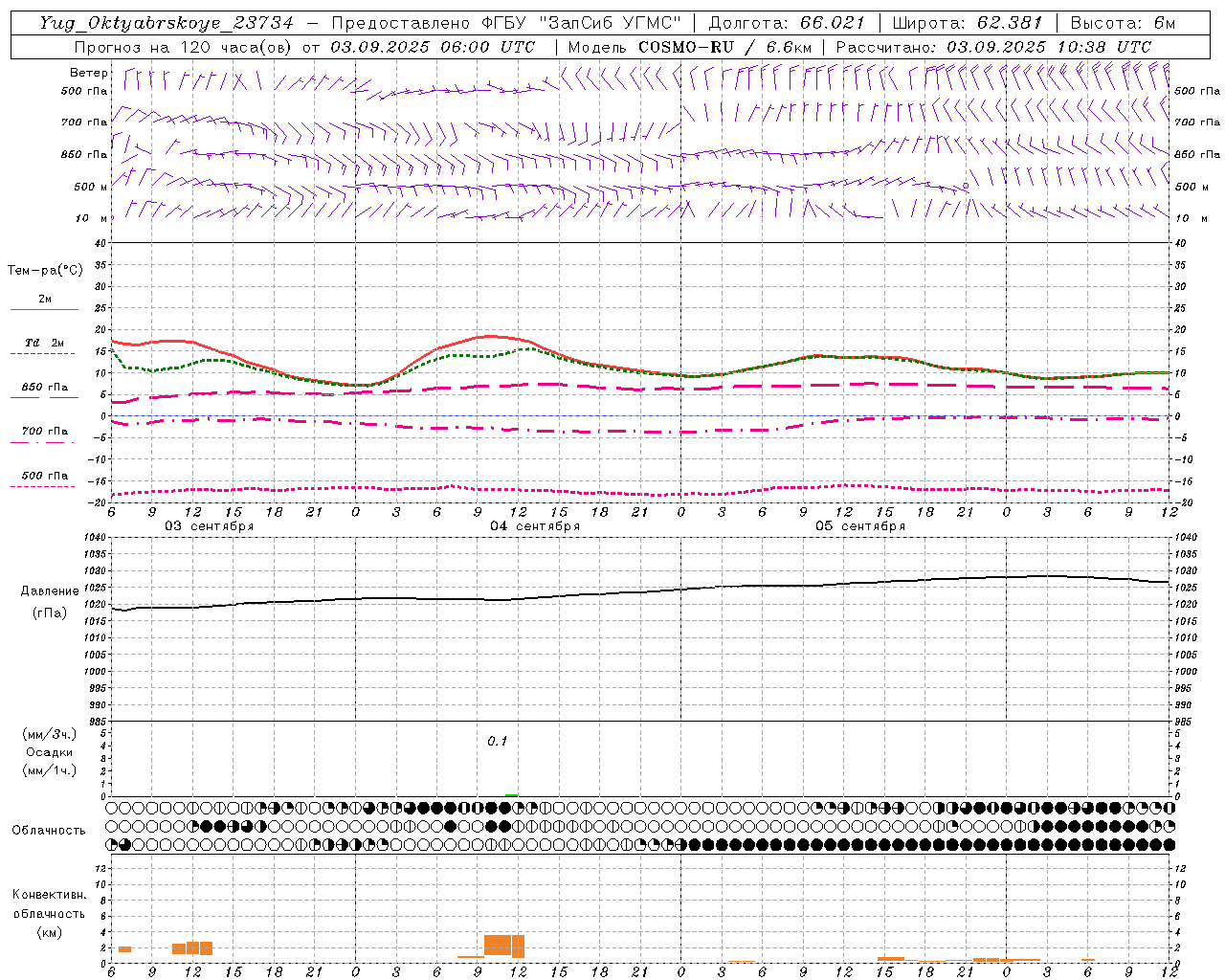Click the Облачность cloudiness row label
The height and width of the screenshot is (980, 1225).
[x=49, y=830]
